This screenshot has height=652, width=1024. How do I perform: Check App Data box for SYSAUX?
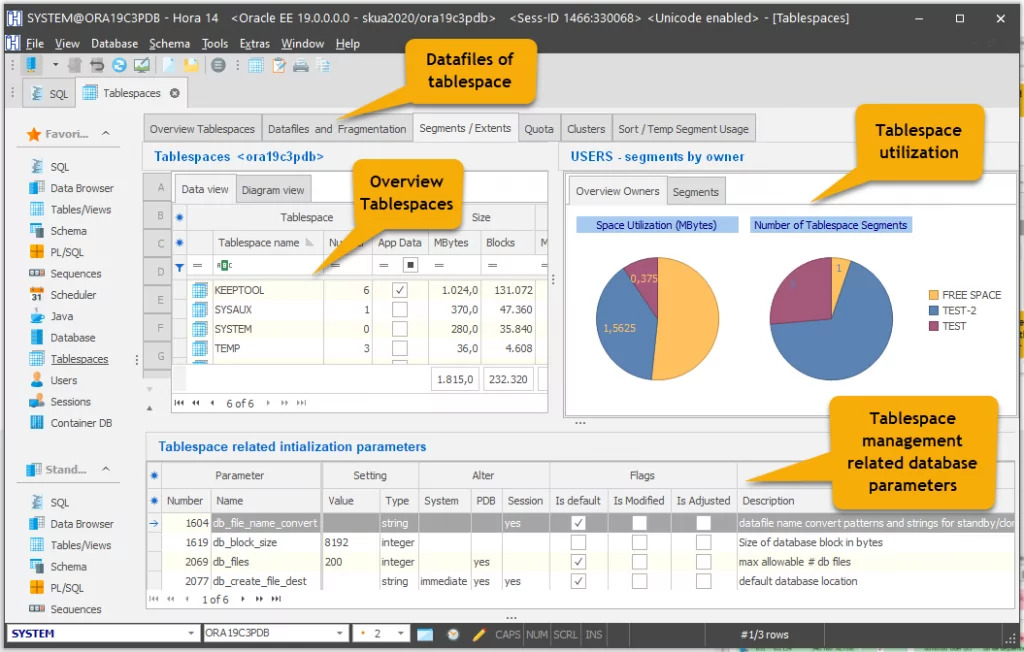pos(400,310)
